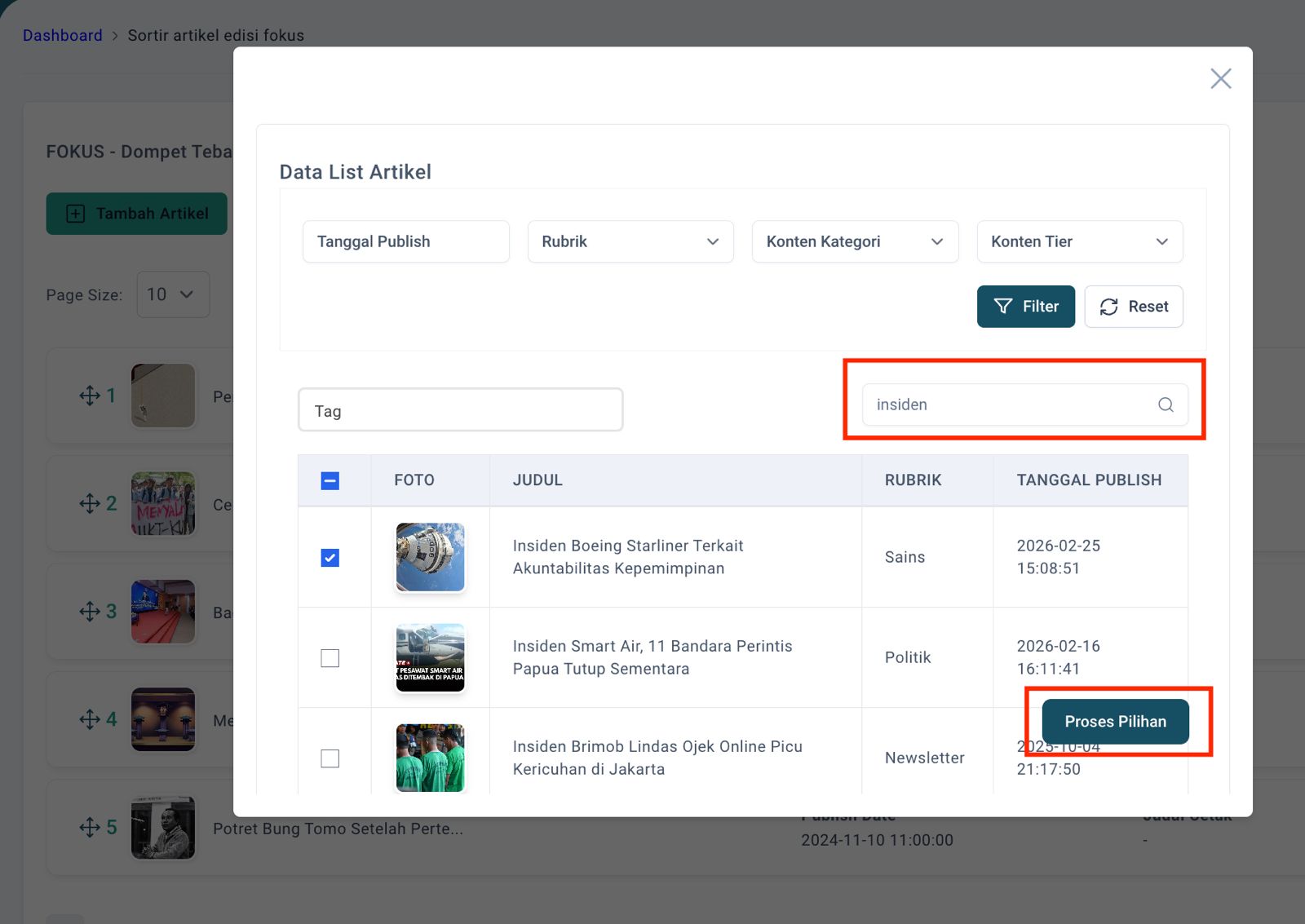The height and width of the screenshot is (924, 1305).
Task: Go to Dashboard breadcrumb link
Action: tap(63, 35)
